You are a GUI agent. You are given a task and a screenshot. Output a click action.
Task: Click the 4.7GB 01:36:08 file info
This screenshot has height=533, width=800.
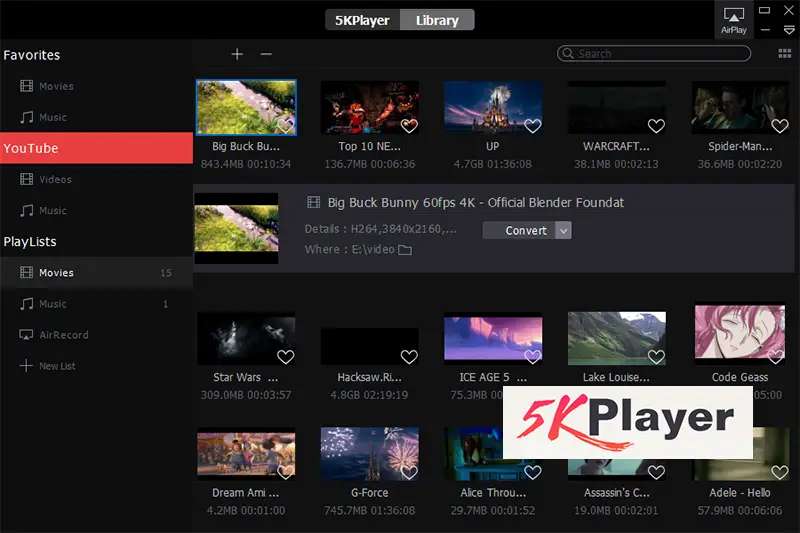click(493, 164)
